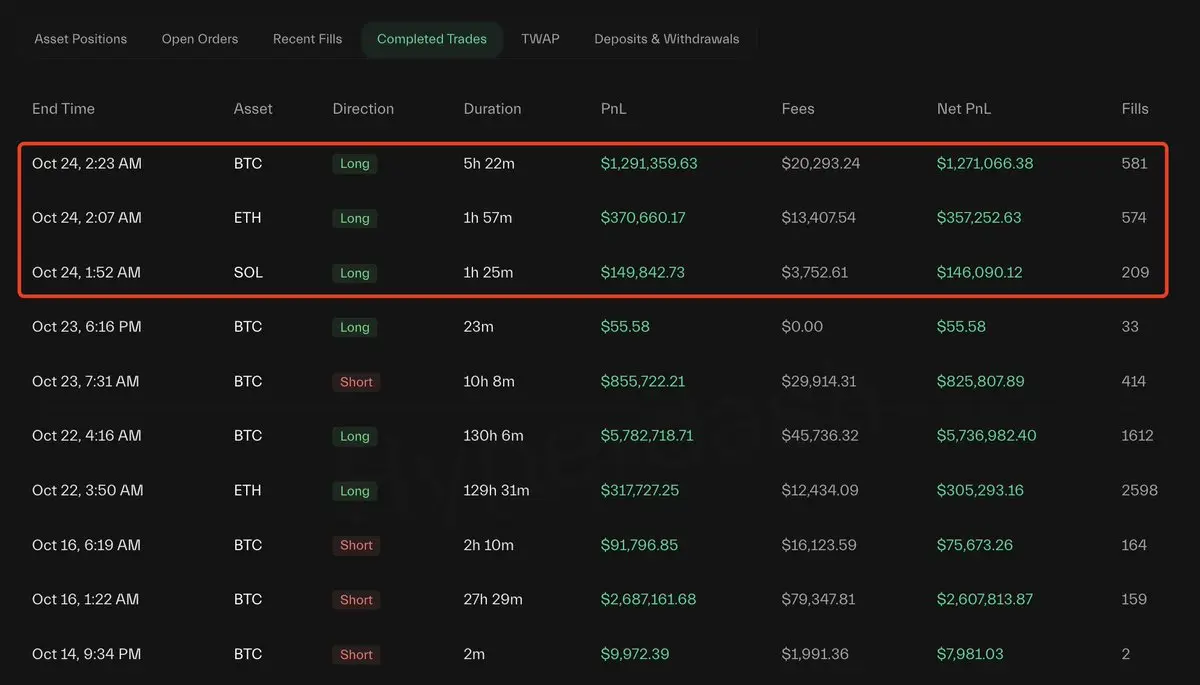Click the ETH asset on Oct 24, 2:07 AM

pos(247,218)
